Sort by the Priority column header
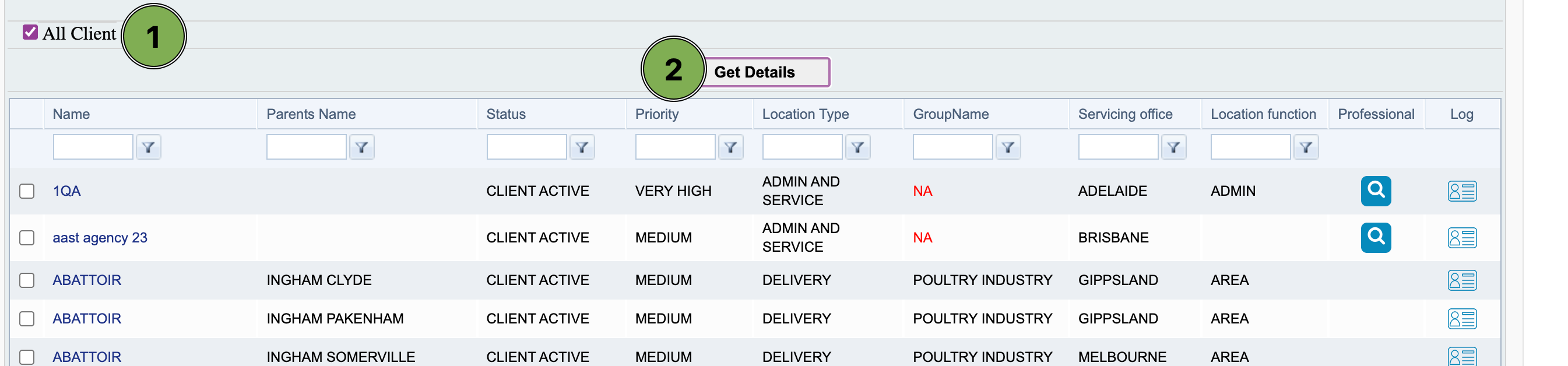 pos(657,114)
